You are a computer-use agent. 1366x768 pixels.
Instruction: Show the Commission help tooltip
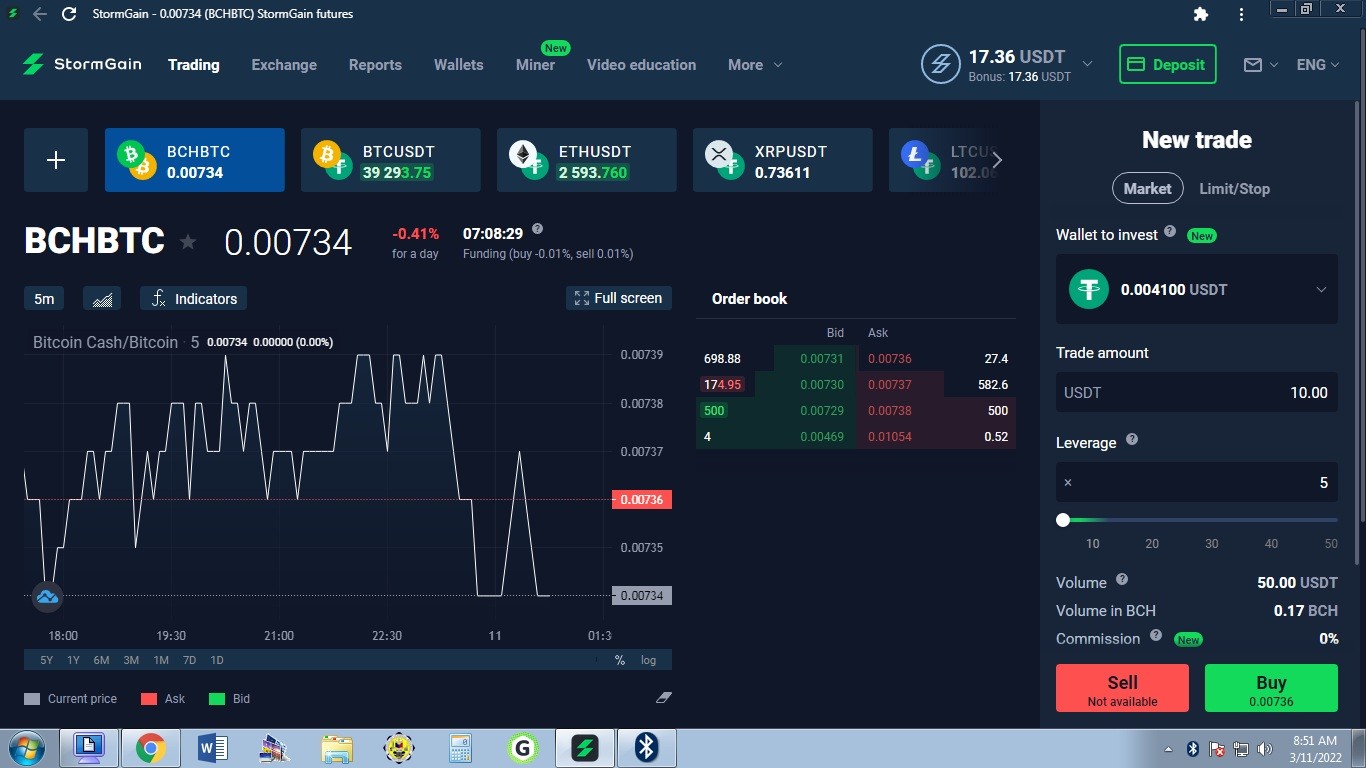click(1156, 635)
